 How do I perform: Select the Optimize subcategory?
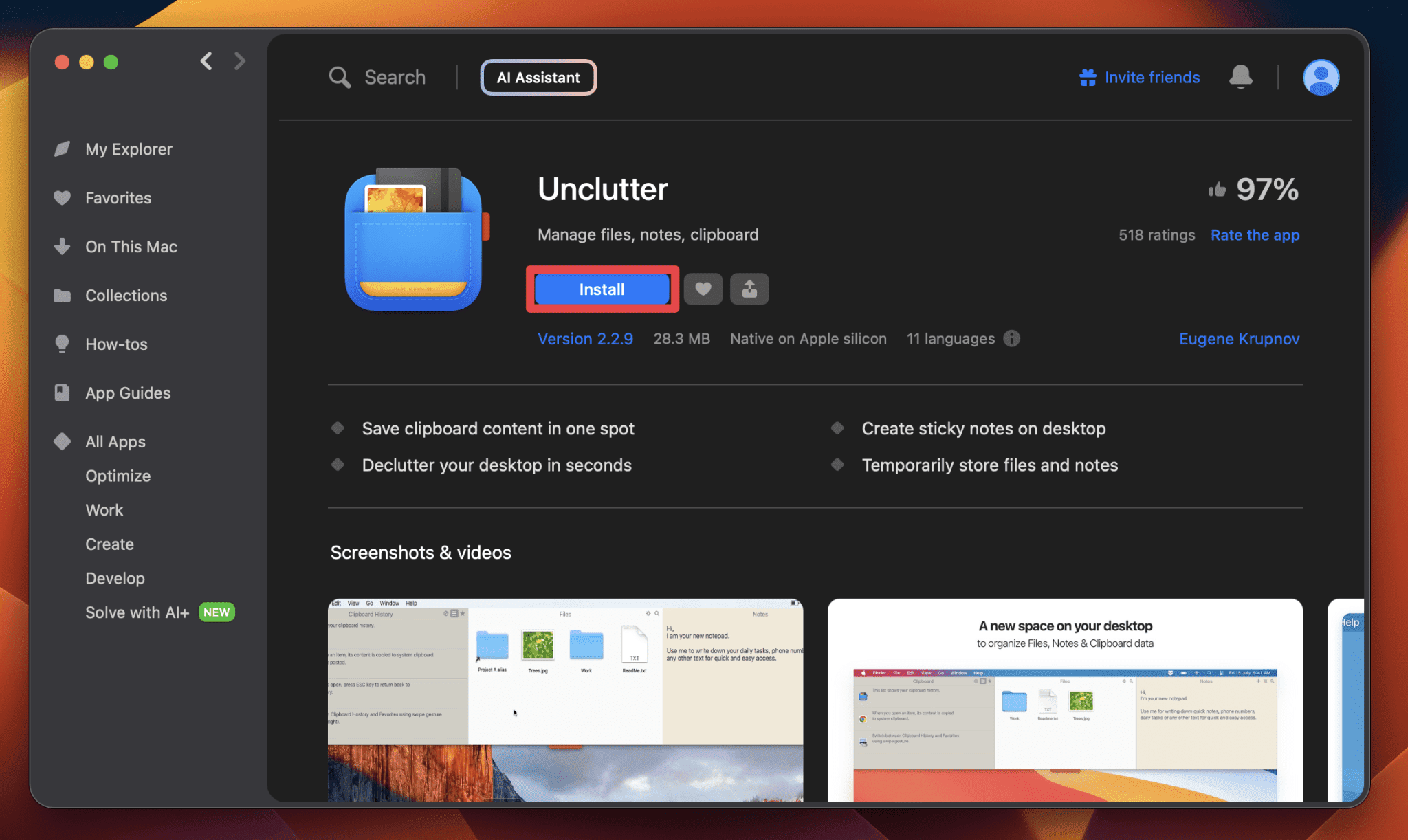[x=119, y=476]
